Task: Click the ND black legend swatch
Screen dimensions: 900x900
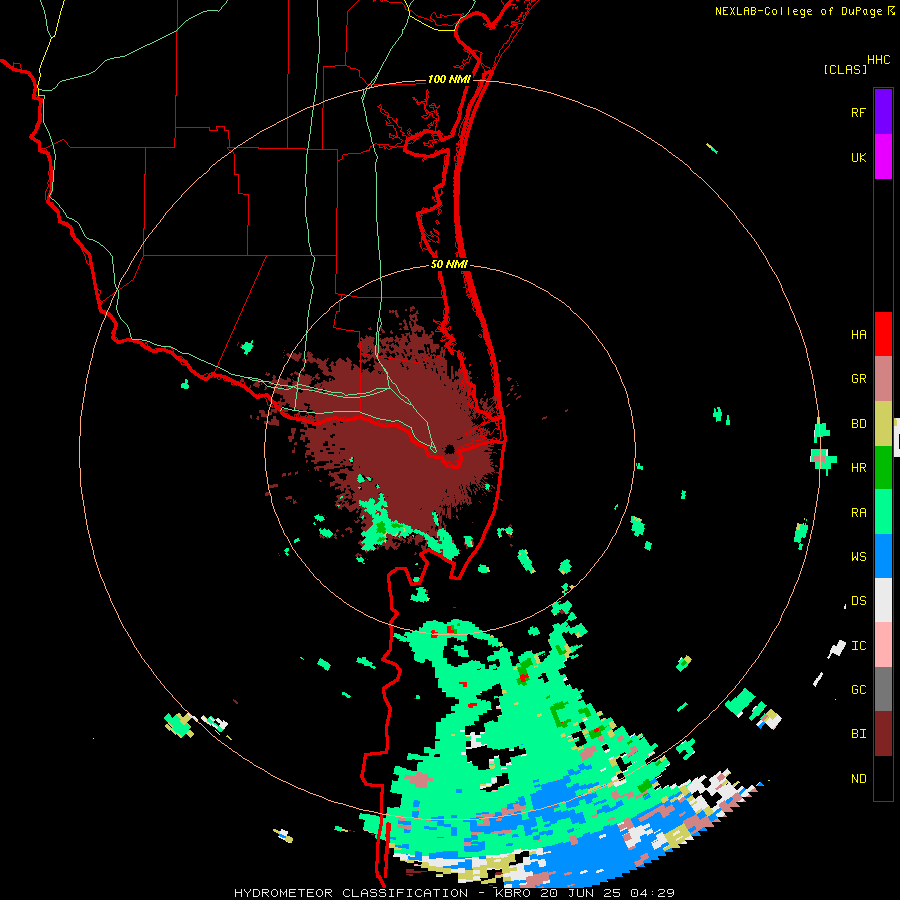Action: [x=883, y=778]
